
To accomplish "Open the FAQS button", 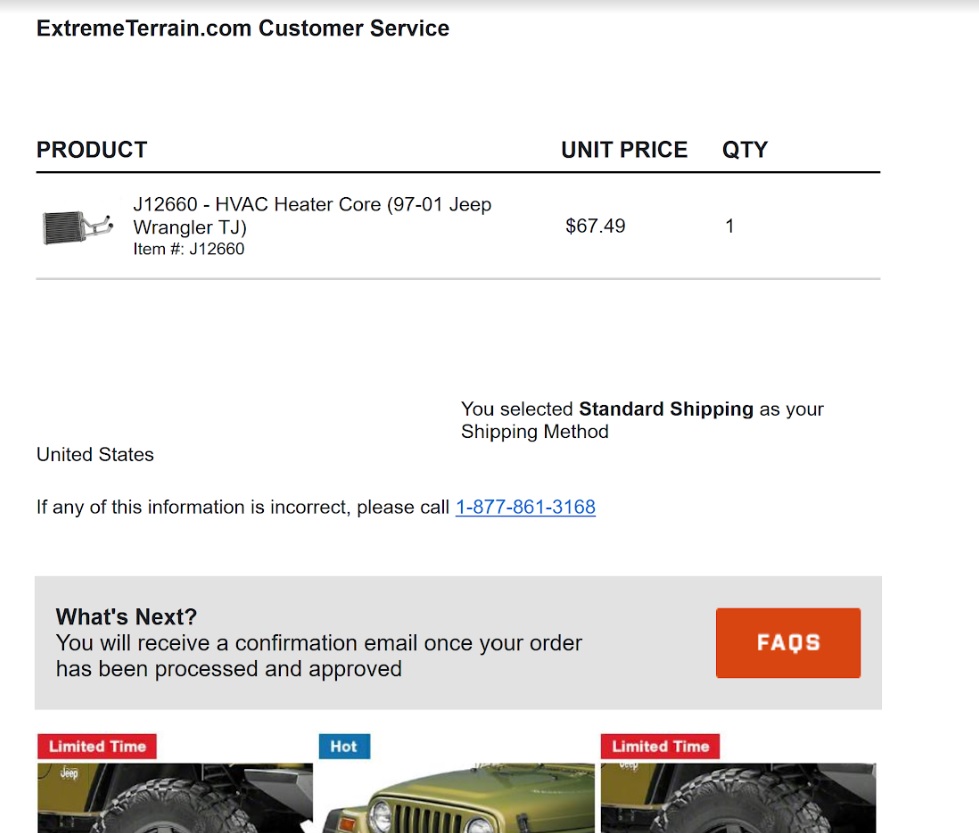I will (x=788, y=643).
